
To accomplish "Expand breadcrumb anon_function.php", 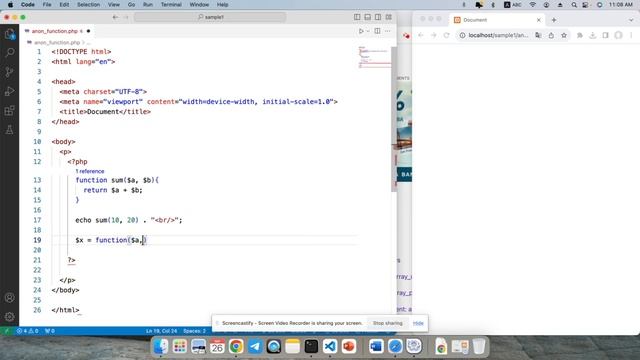I will 57,42.
